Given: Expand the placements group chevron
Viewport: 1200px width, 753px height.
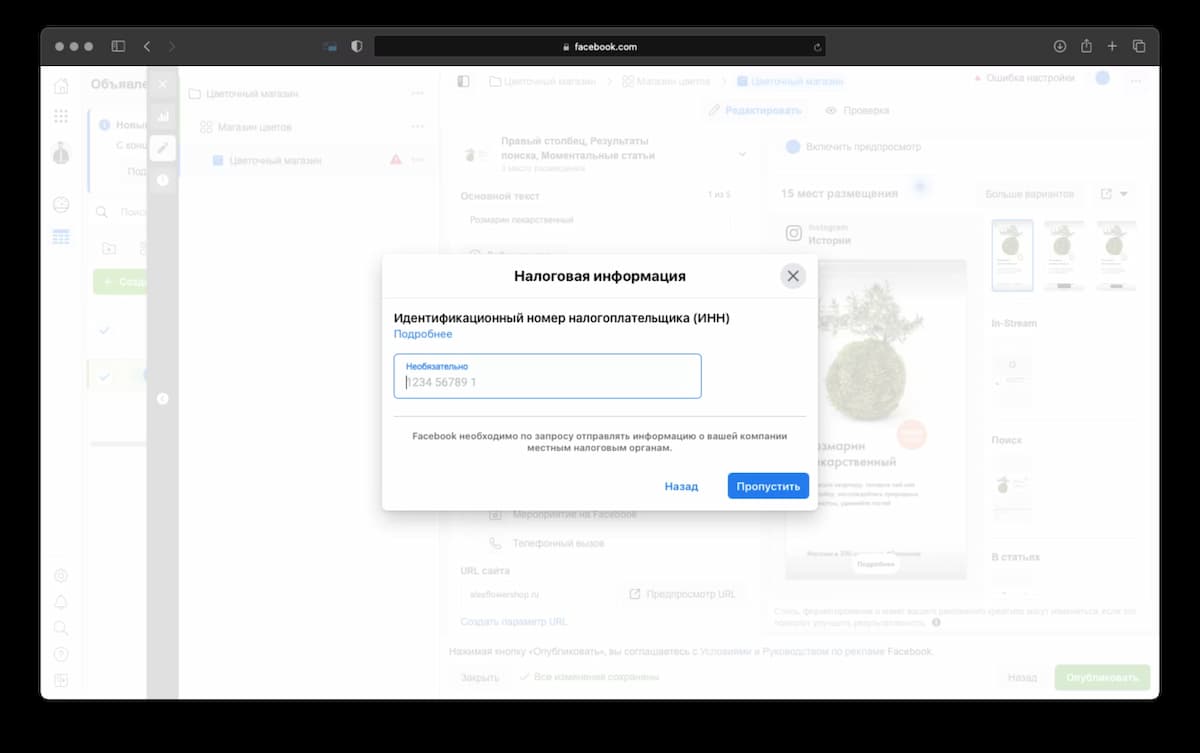Looking at the screenshot, I should (x=742, y=154).
